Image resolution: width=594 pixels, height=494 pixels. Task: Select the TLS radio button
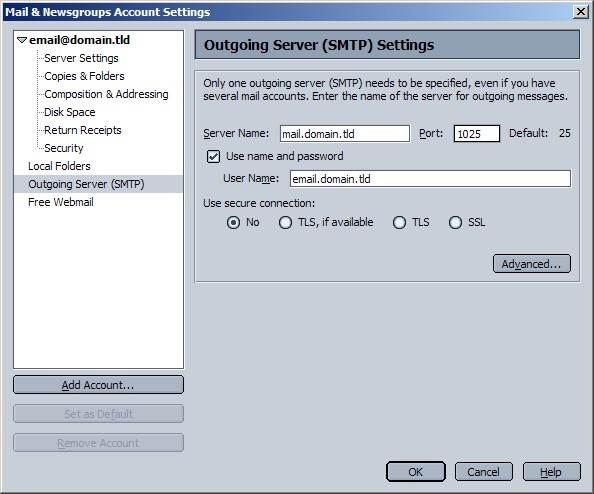coord(399,222)
